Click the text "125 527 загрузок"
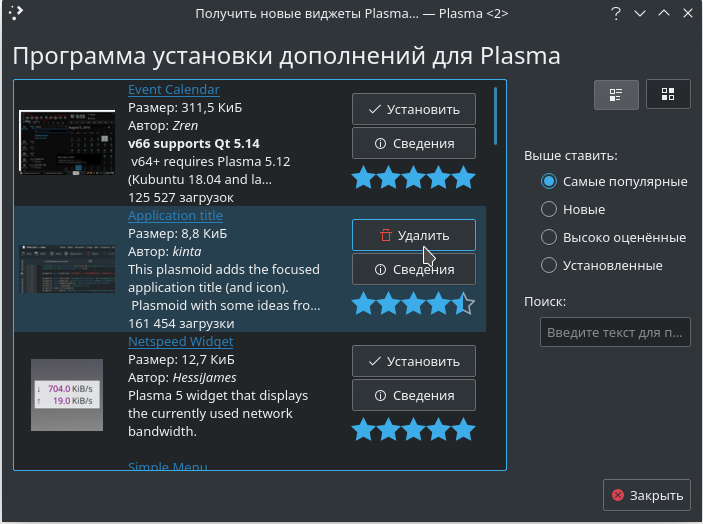 [x=181, y=198]
